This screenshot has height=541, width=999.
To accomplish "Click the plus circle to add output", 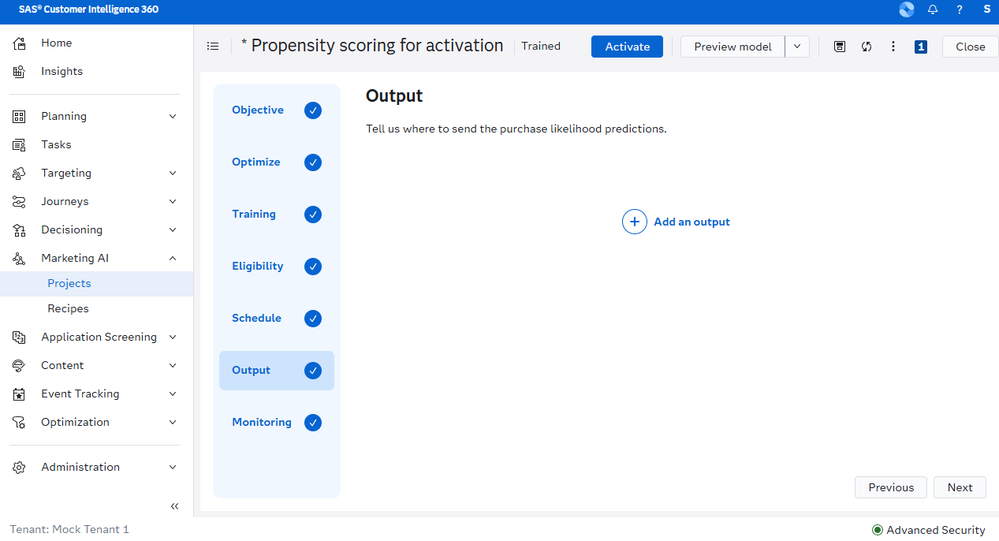I will [x=635, y=222].
